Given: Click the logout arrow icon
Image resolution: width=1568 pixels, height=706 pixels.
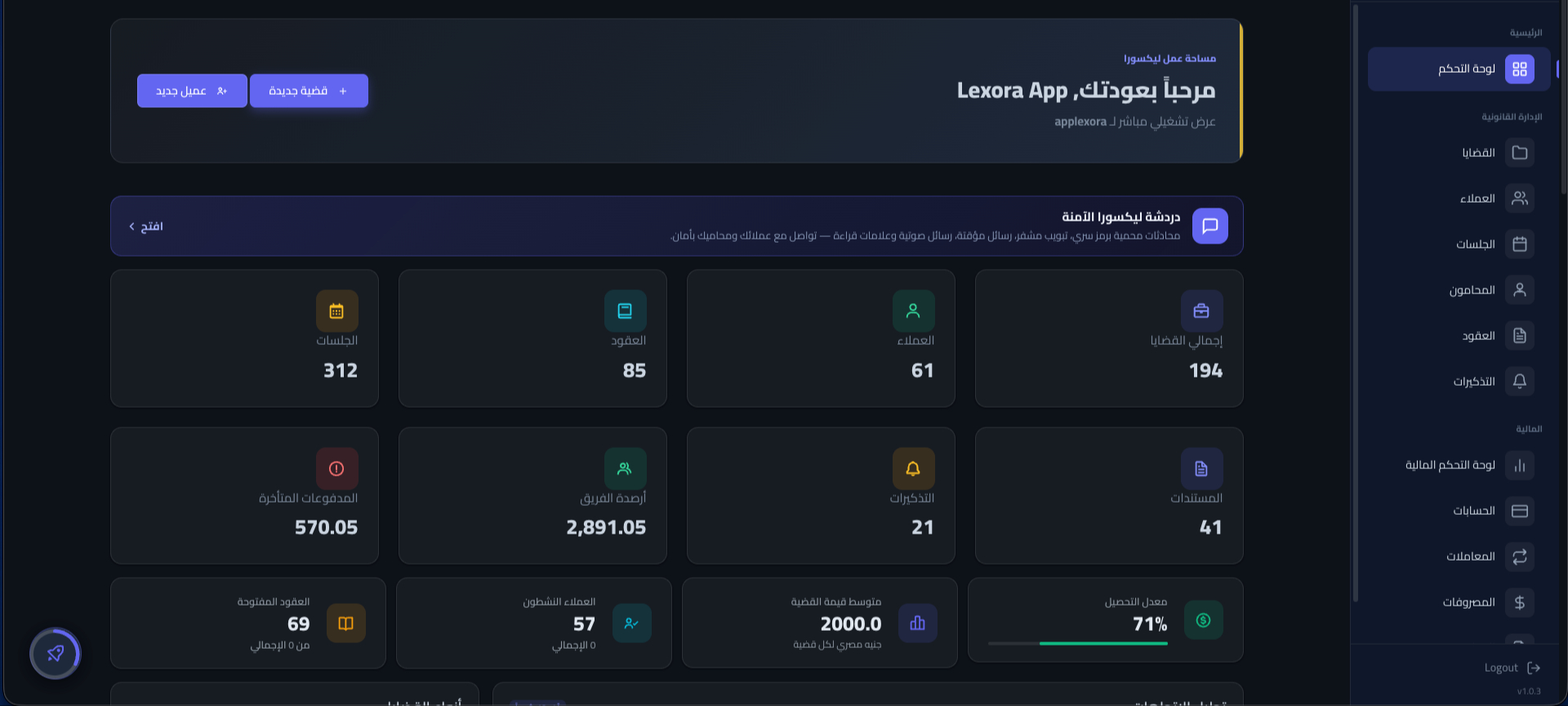Looking at the screenshot, I should click(x=1534, y=668).
